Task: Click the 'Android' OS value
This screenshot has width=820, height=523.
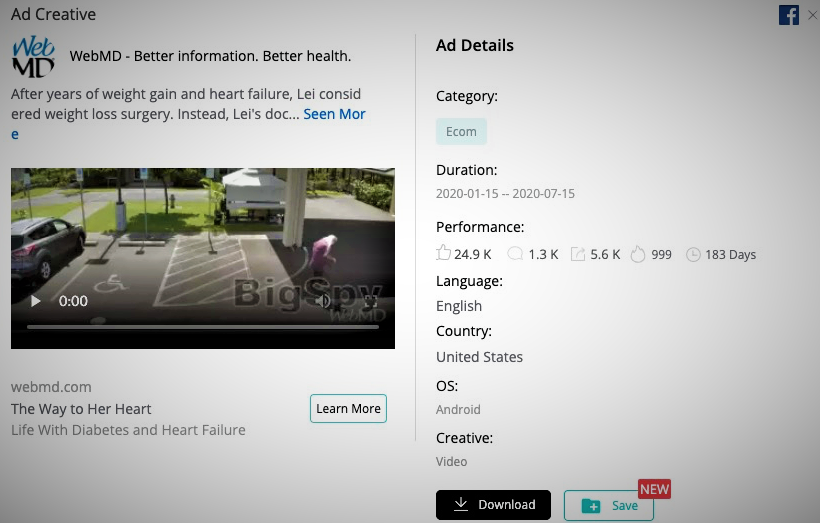Action: point(458,410)
